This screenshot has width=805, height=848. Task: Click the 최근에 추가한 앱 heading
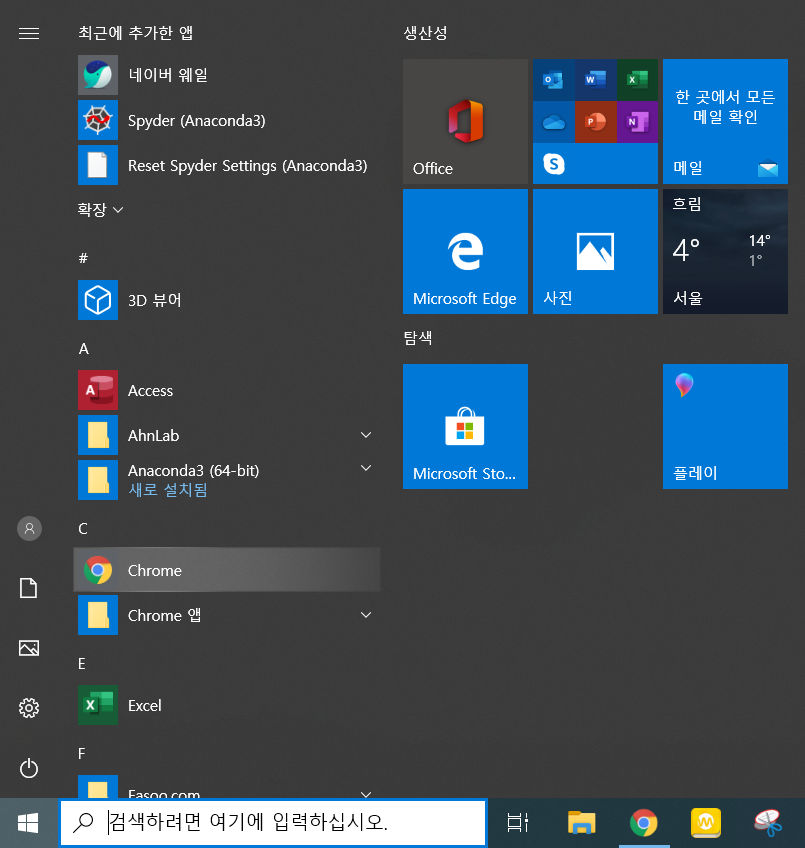click(135, 33)
